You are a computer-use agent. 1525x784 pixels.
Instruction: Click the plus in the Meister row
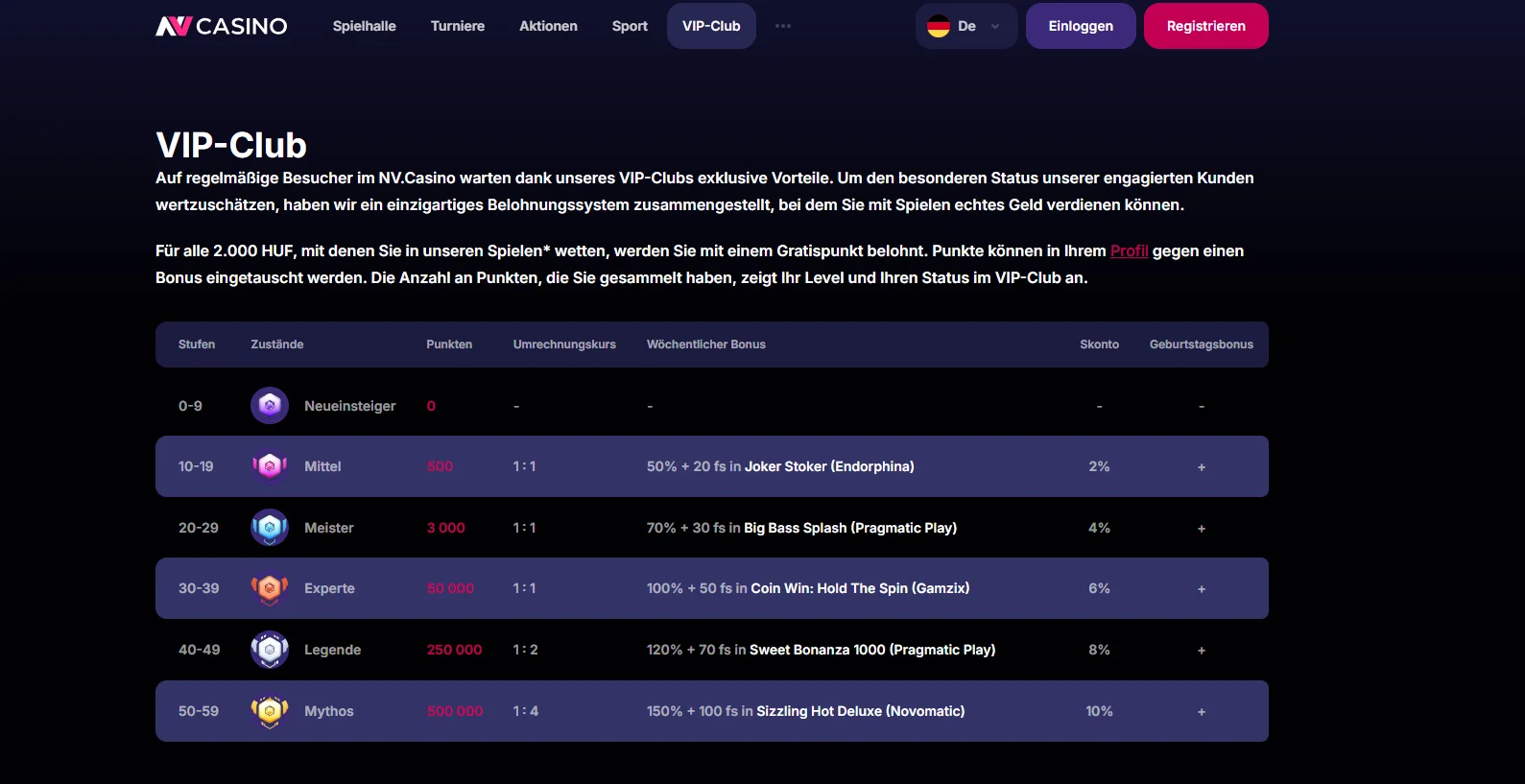(1202, 529)
